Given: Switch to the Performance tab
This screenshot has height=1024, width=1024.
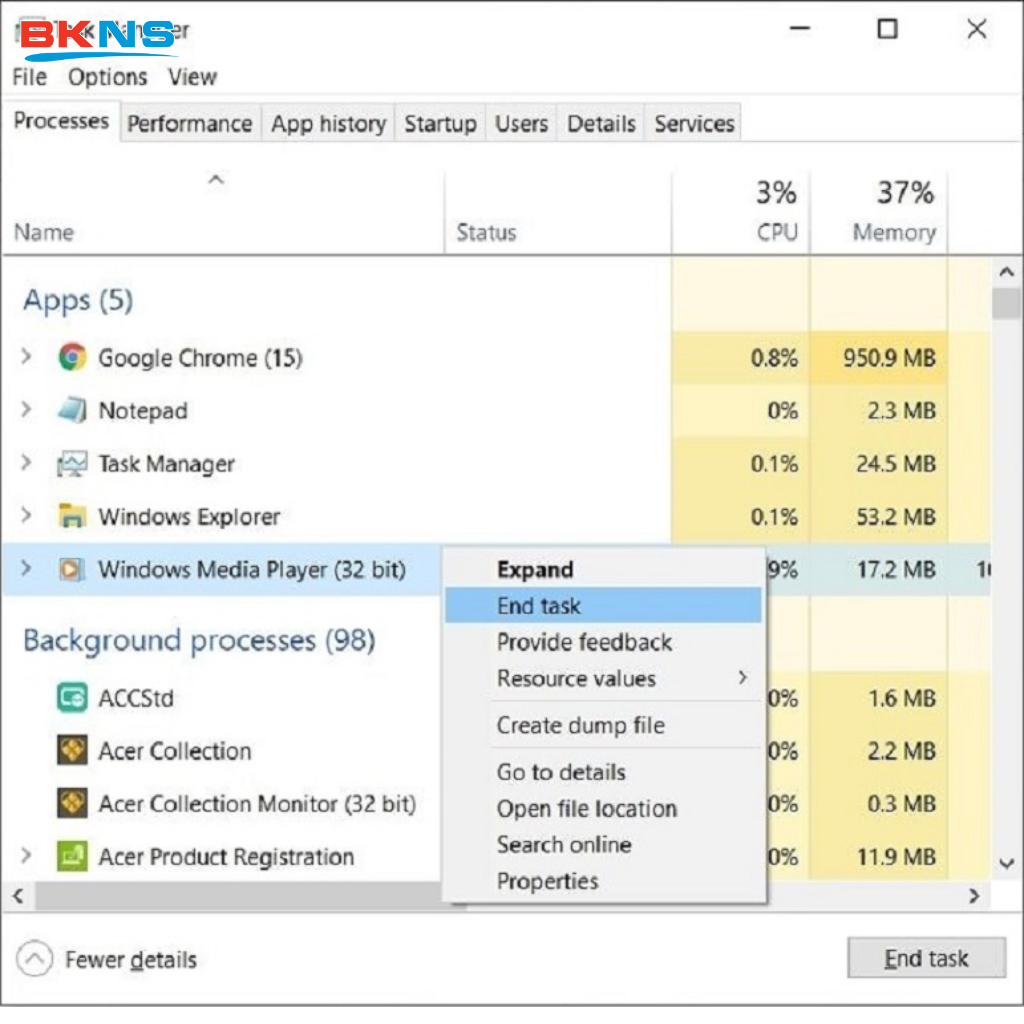Looking at the screenshot, I should click(x=189, y=124).
